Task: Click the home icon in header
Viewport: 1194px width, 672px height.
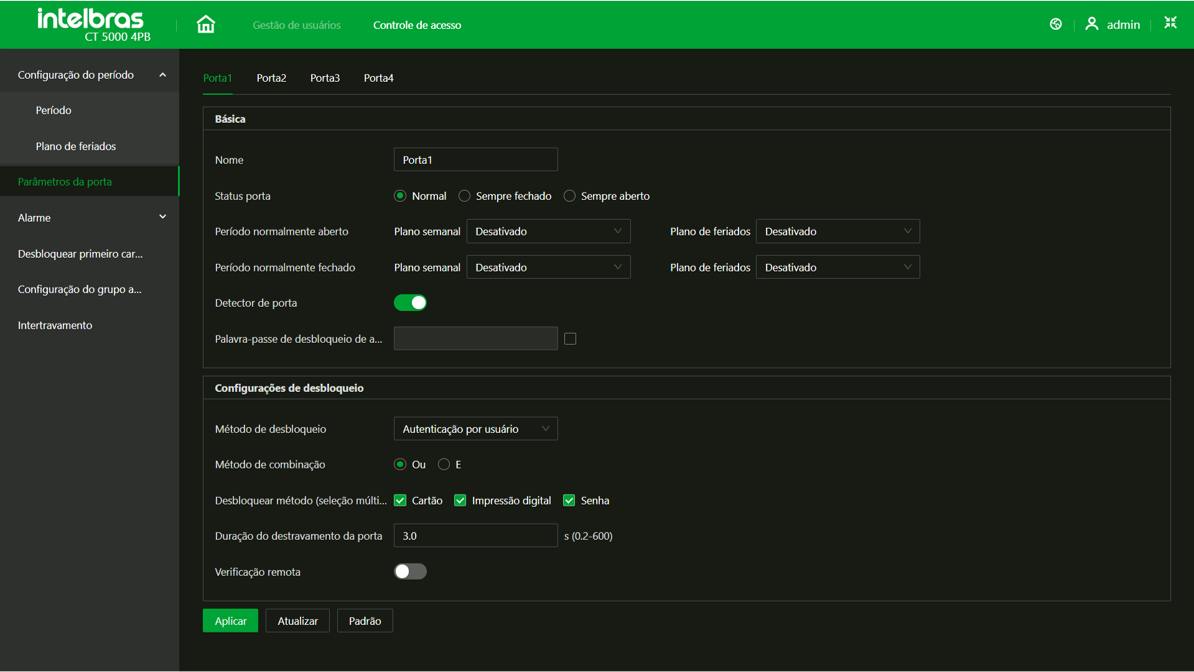Action: [206, 24]
